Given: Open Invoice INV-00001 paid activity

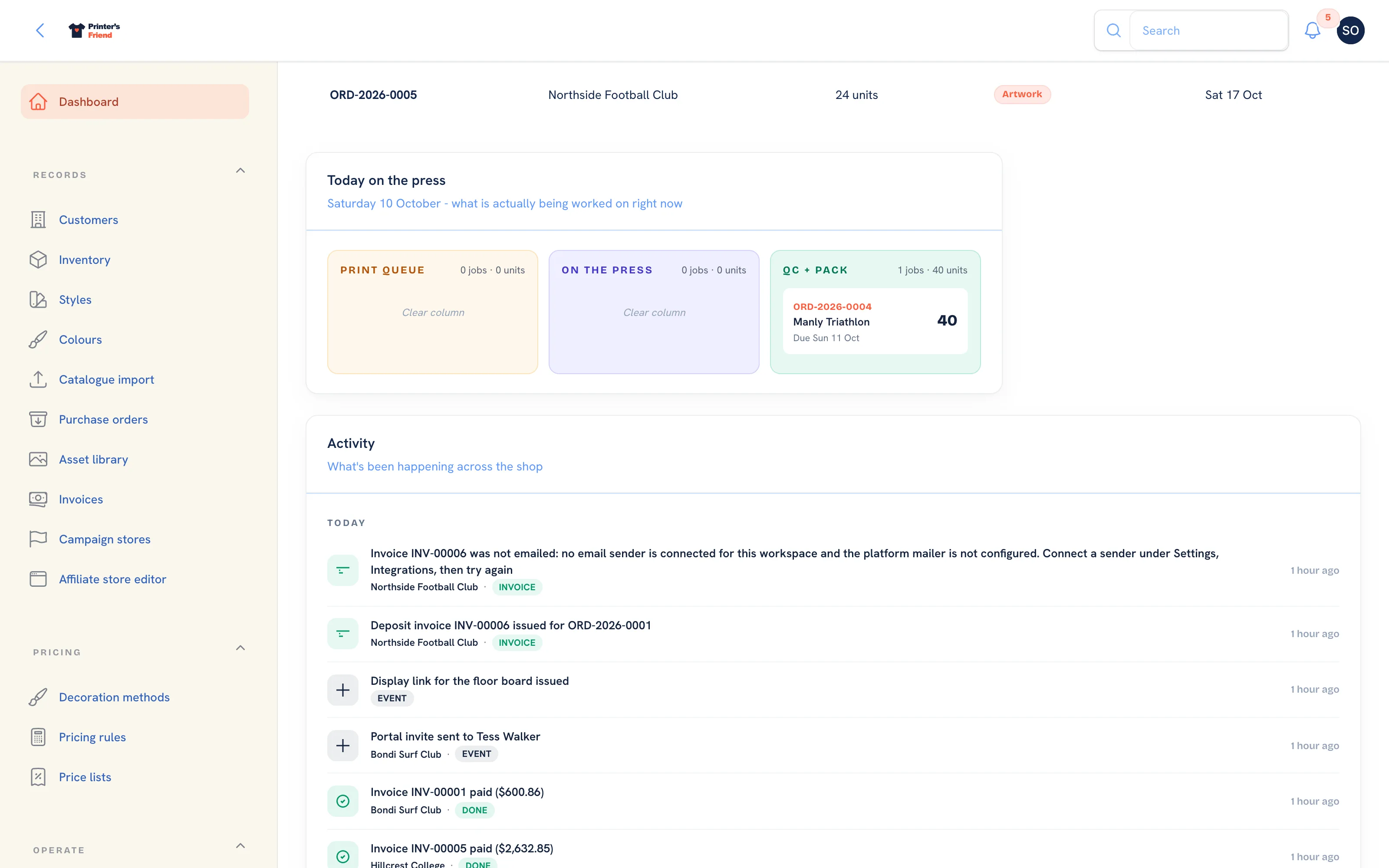Looking at the screenshot, I should pyautogui.click(x=833, y=801).
